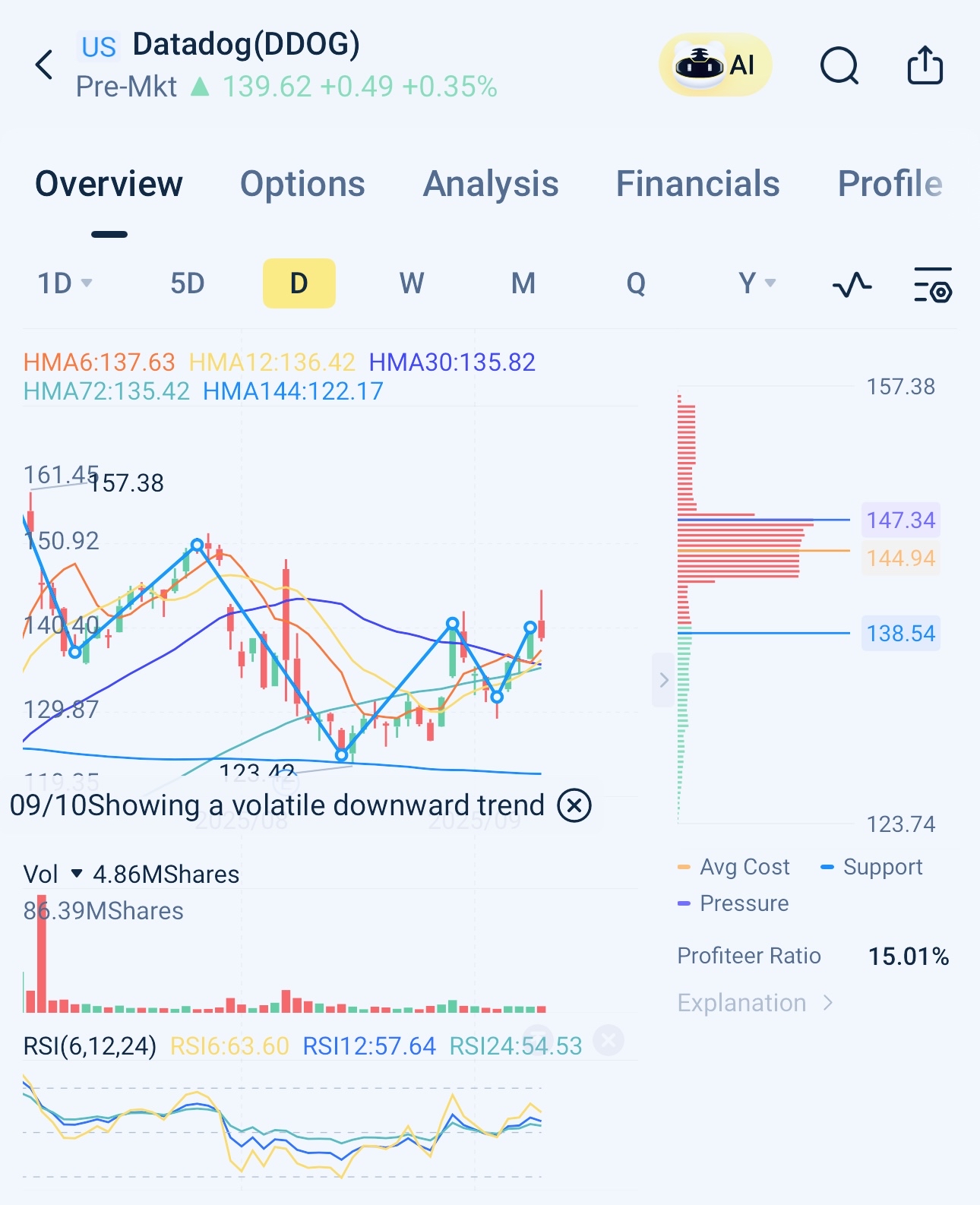
Task: Switch chart to 5D timeframe
Action: tap(187, 283)
